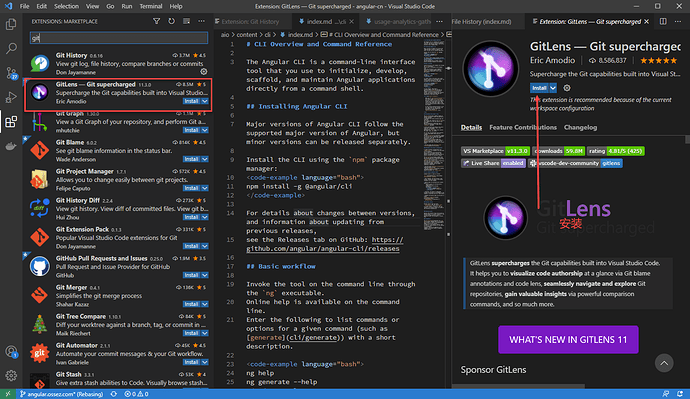Image resolution: width=690 pixels, height=399 pixels.
Task: Click the feedback icon in status bar
Action: [666, 394]
